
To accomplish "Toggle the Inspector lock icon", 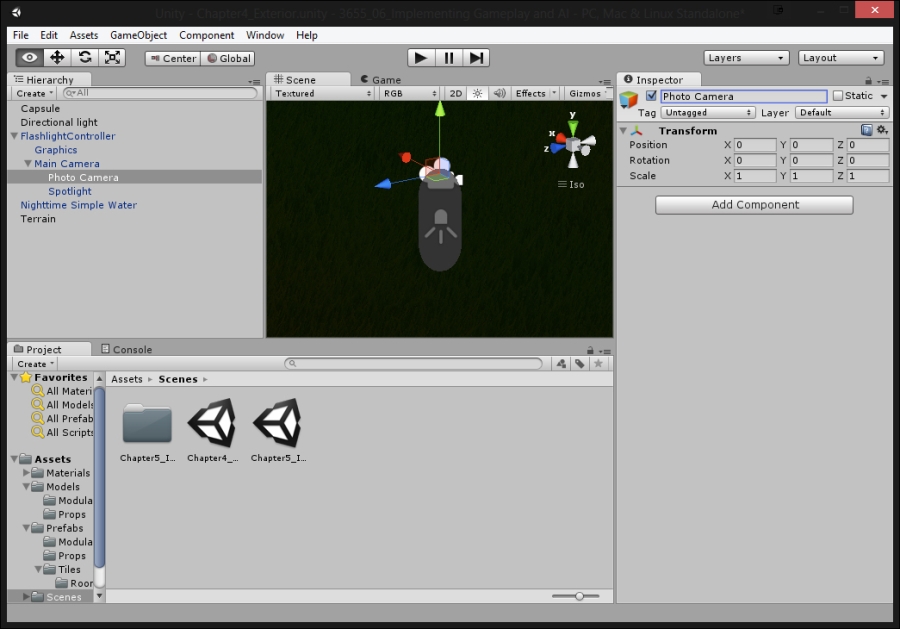I will pyautogui.click(x=868, y=81).
